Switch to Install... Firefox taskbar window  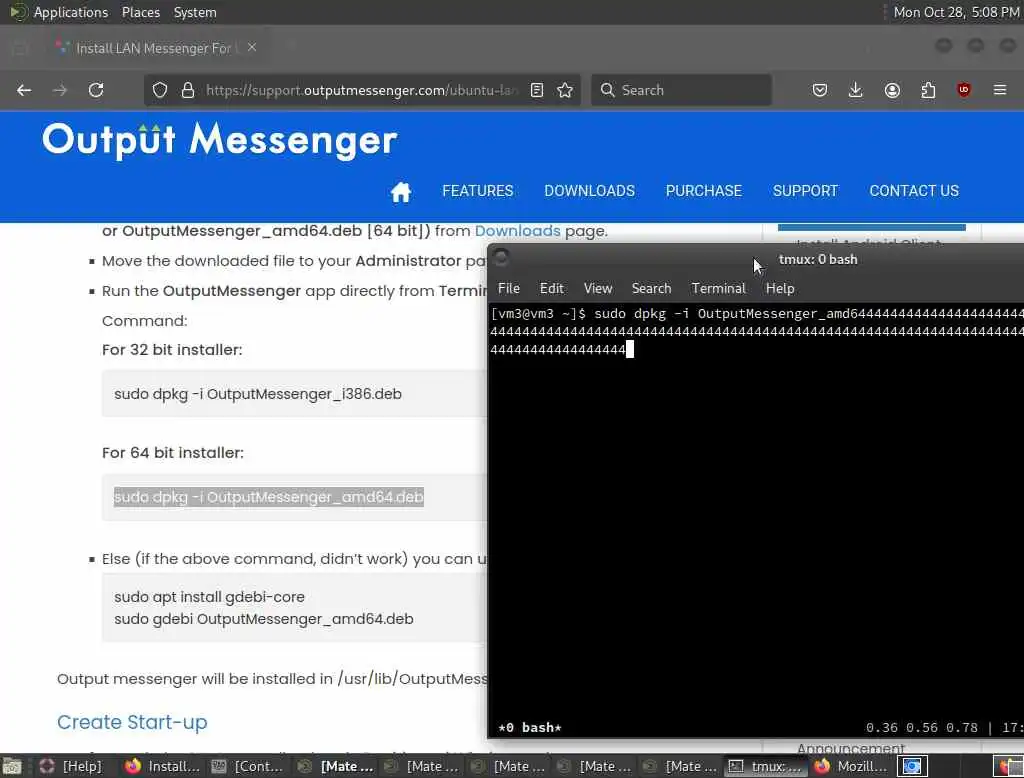click(x=163, y=766)
